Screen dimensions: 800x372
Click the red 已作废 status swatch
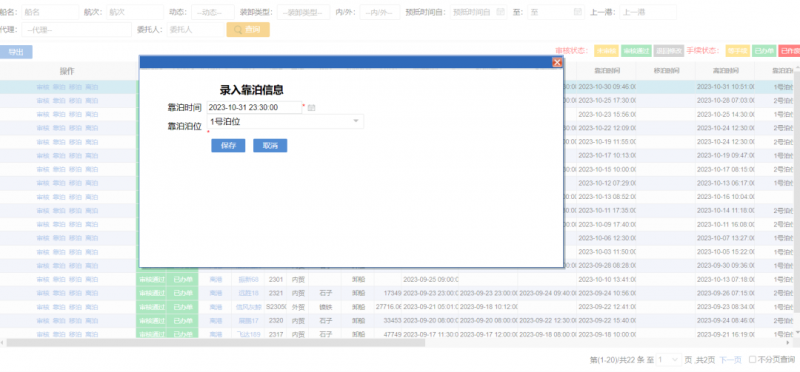pos(789,51)
